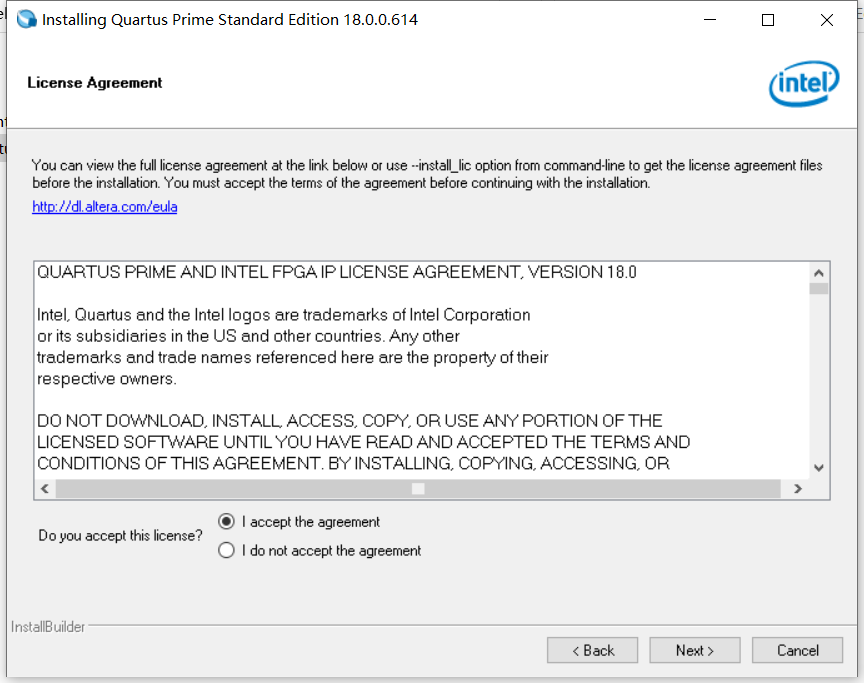Open the http://dl.altera.com/eula link
Image resolution: width=864 pixels, height=683 pixels.
coord(104,207)
